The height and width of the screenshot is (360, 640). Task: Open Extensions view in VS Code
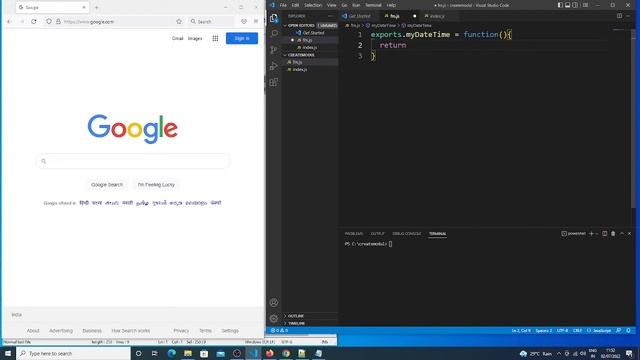274,82
